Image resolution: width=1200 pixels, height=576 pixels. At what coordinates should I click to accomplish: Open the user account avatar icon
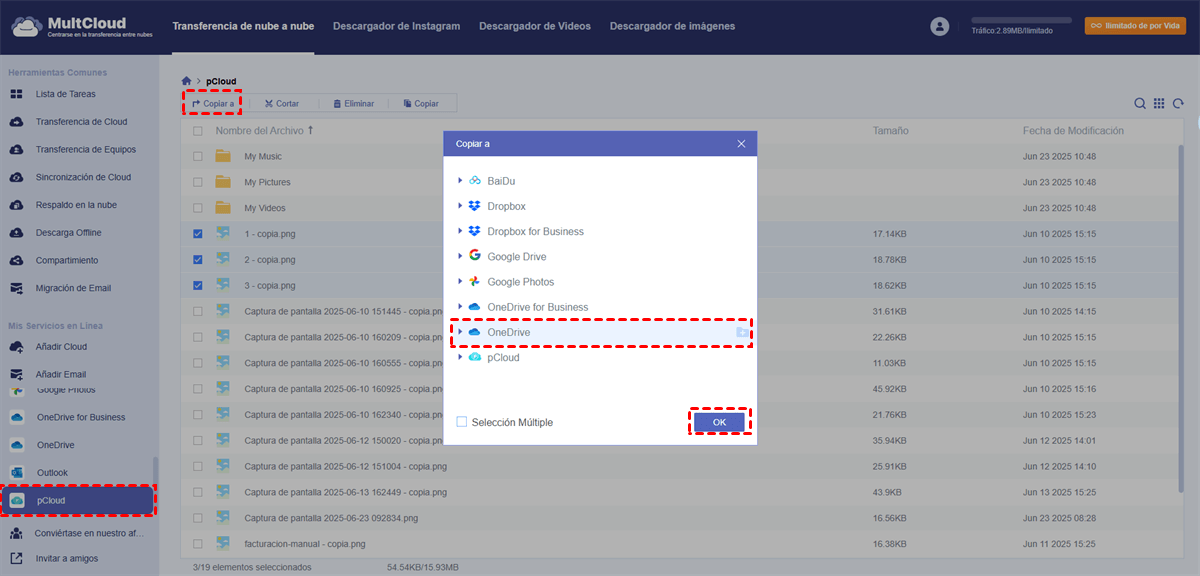pos(939,27)
